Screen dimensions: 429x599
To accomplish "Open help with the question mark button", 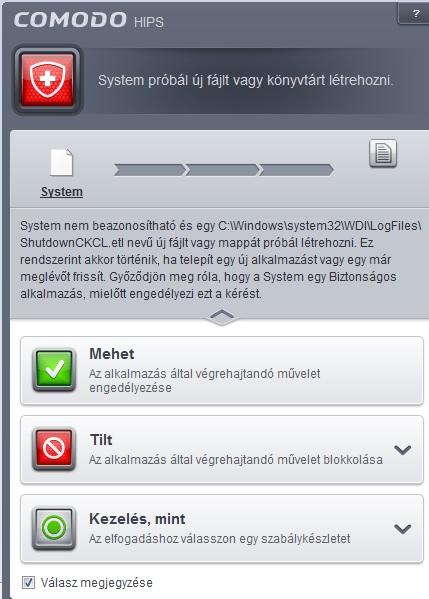I will click(415, 14).
